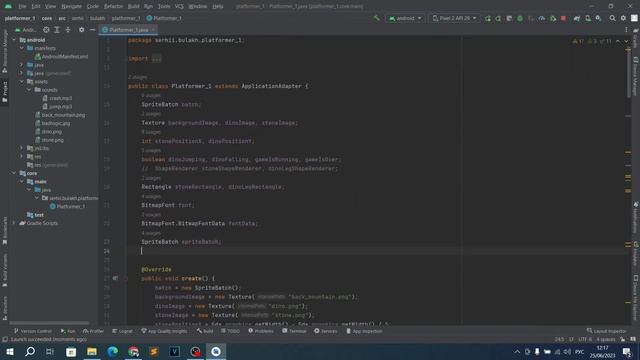The image size is (640, 360).
Task: Open SDK Manager icon in toolbar
Action: click(x=598, y=18)
